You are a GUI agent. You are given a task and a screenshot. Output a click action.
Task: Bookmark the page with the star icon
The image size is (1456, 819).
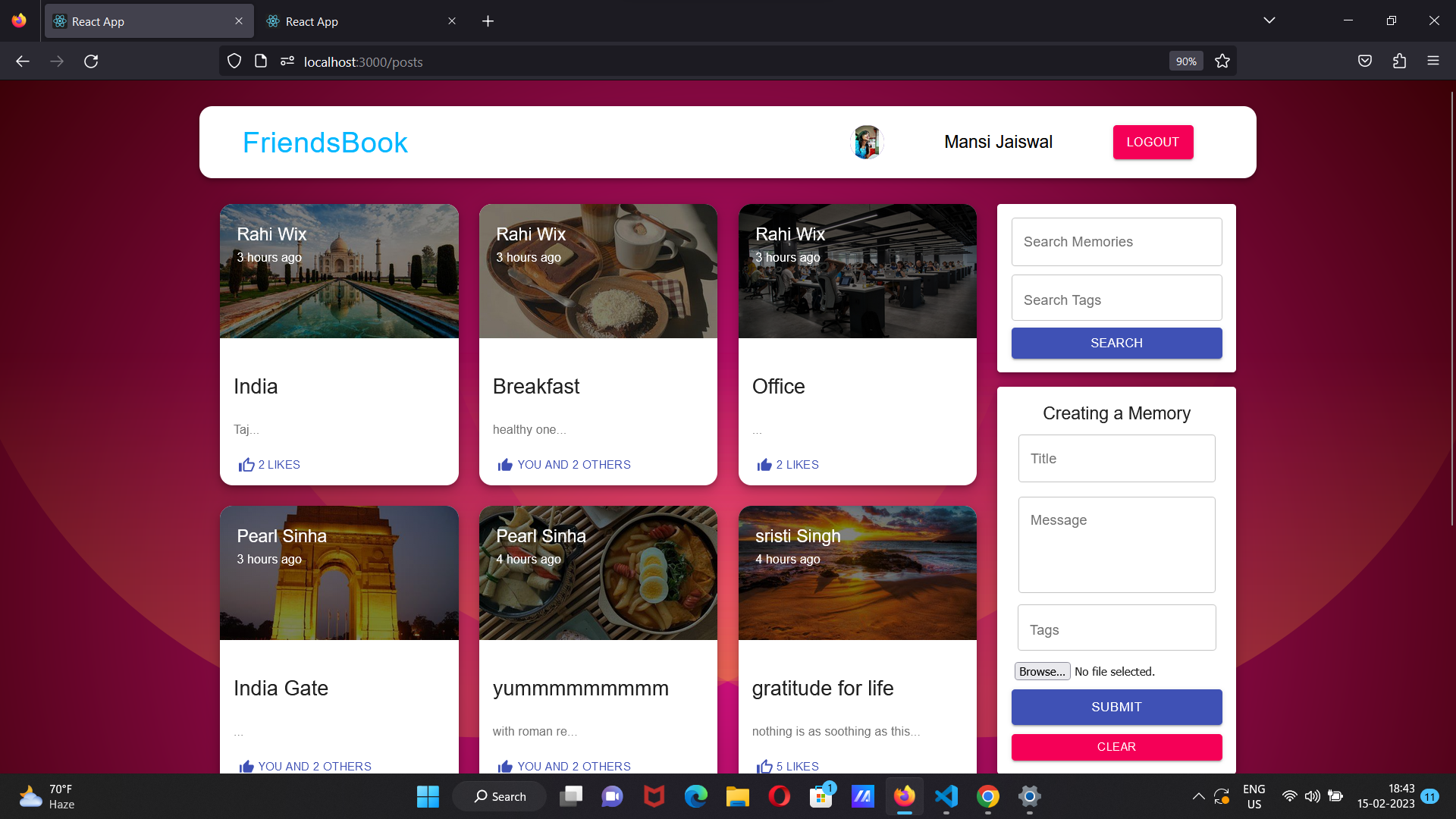click(1222, 61)
